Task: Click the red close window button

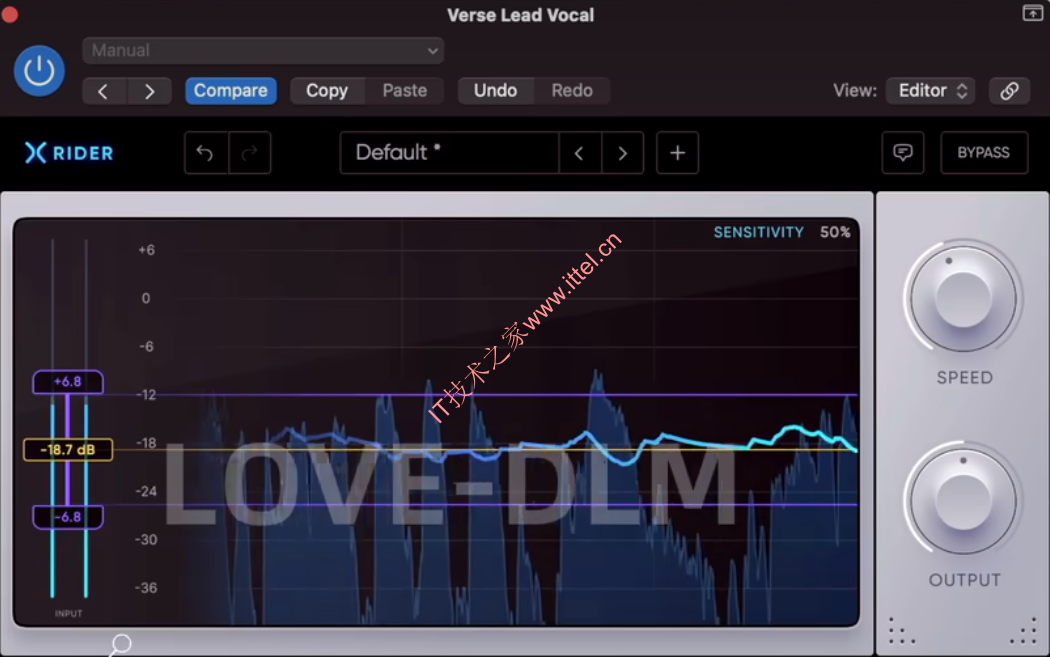Action: (10, 14)
